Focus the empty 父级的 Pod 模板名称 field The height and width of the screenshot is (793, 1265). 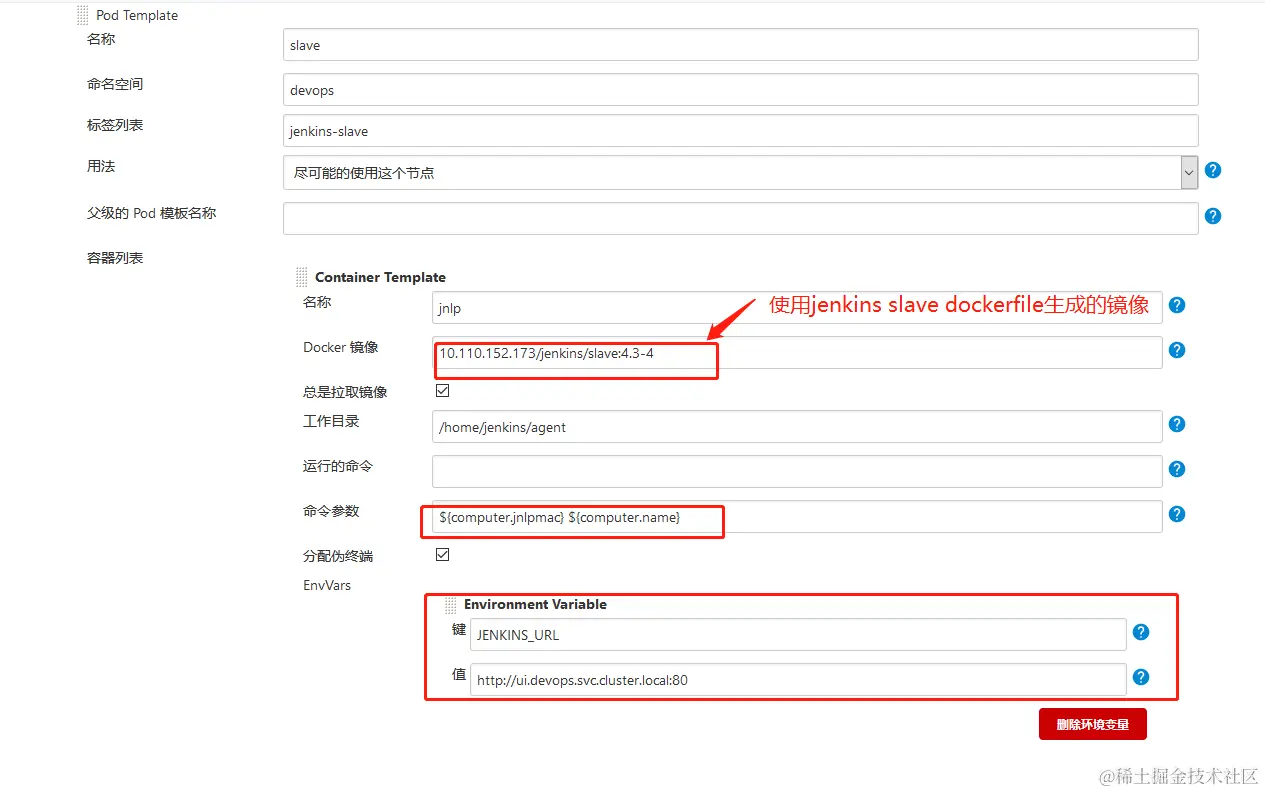point(740,218)
